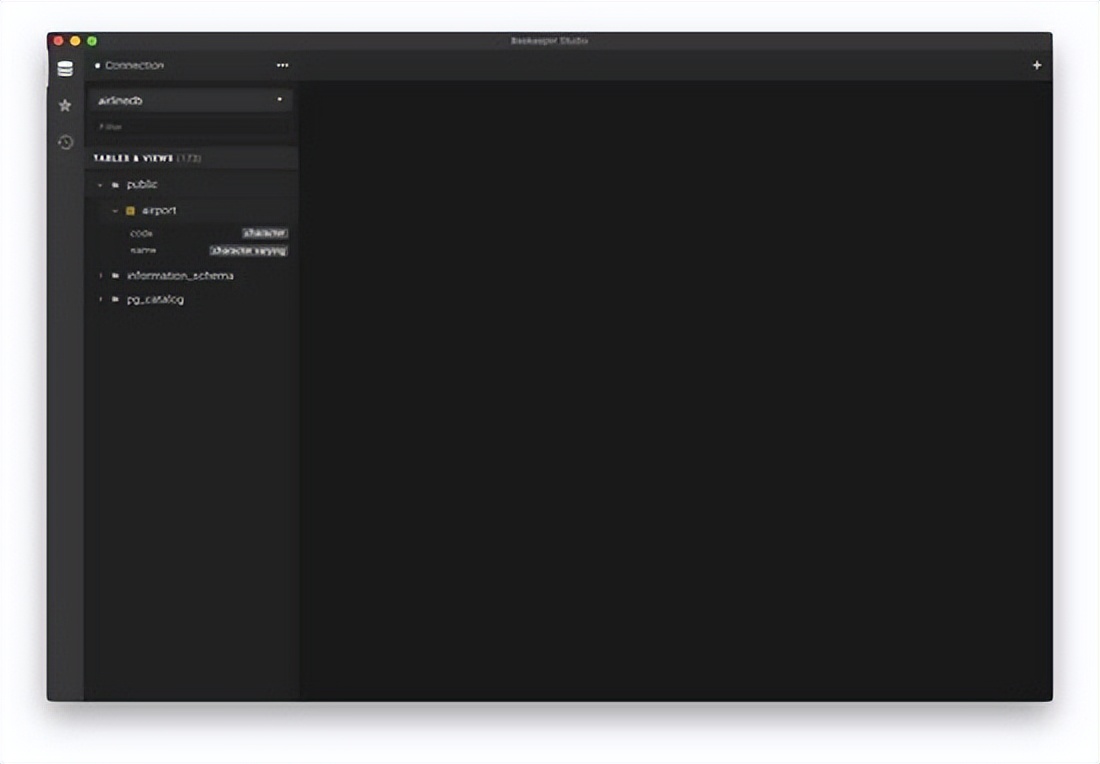Click the pg_catalog folder icon

(x=115, y=299)
